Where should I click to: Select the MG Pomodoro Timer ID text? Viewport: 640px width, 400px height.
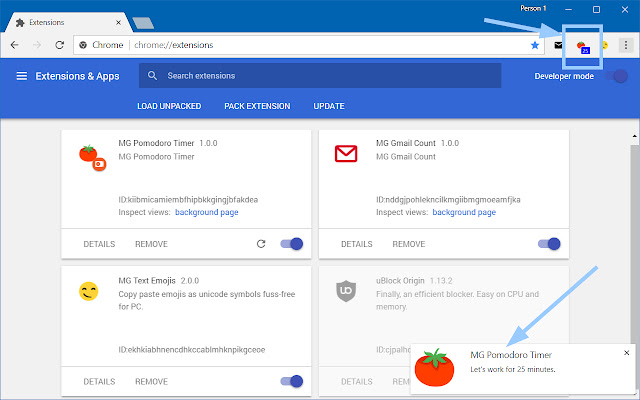click(x=188, y=200)
